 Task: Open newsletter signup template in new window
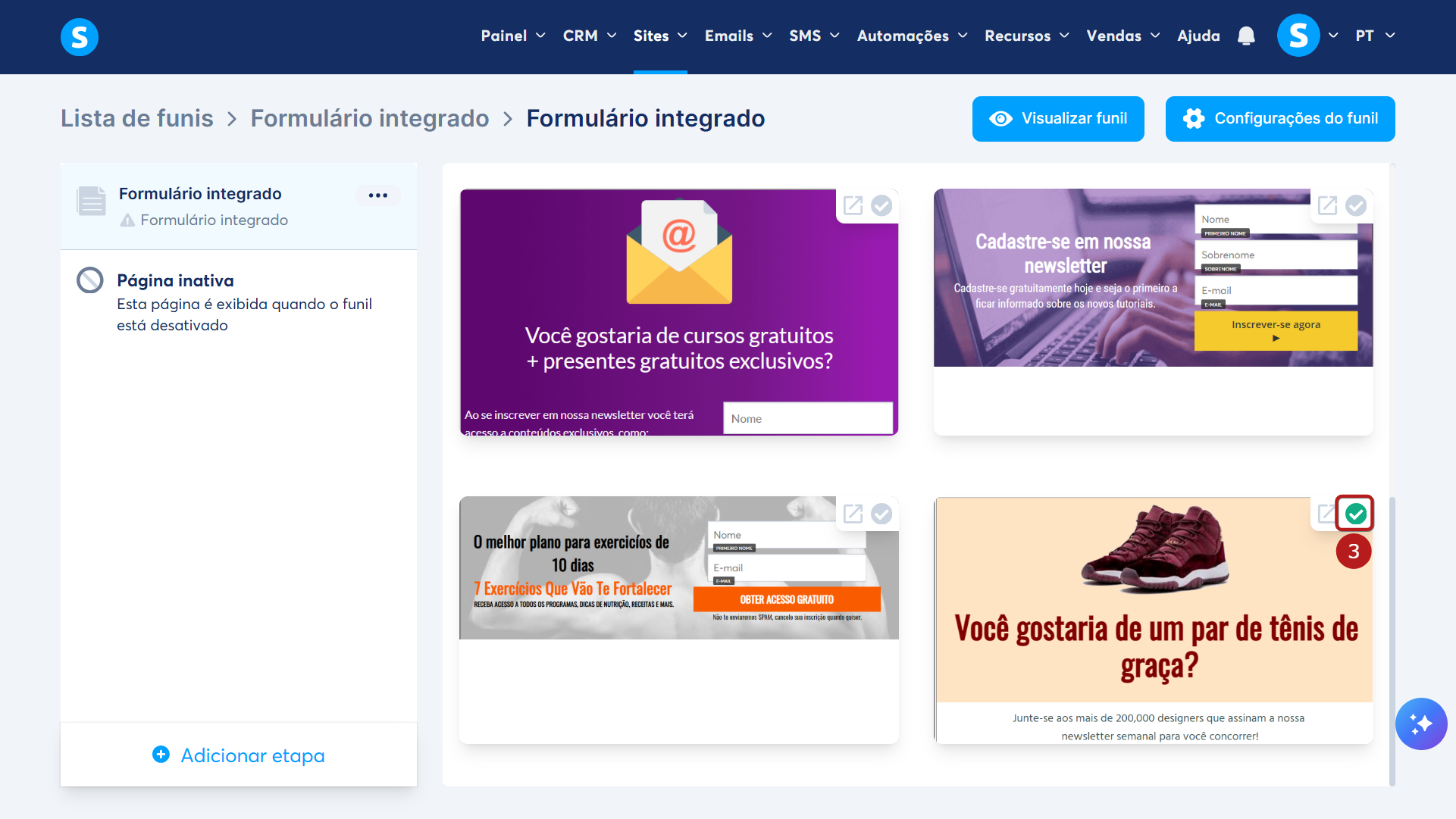coord(1327,205)
